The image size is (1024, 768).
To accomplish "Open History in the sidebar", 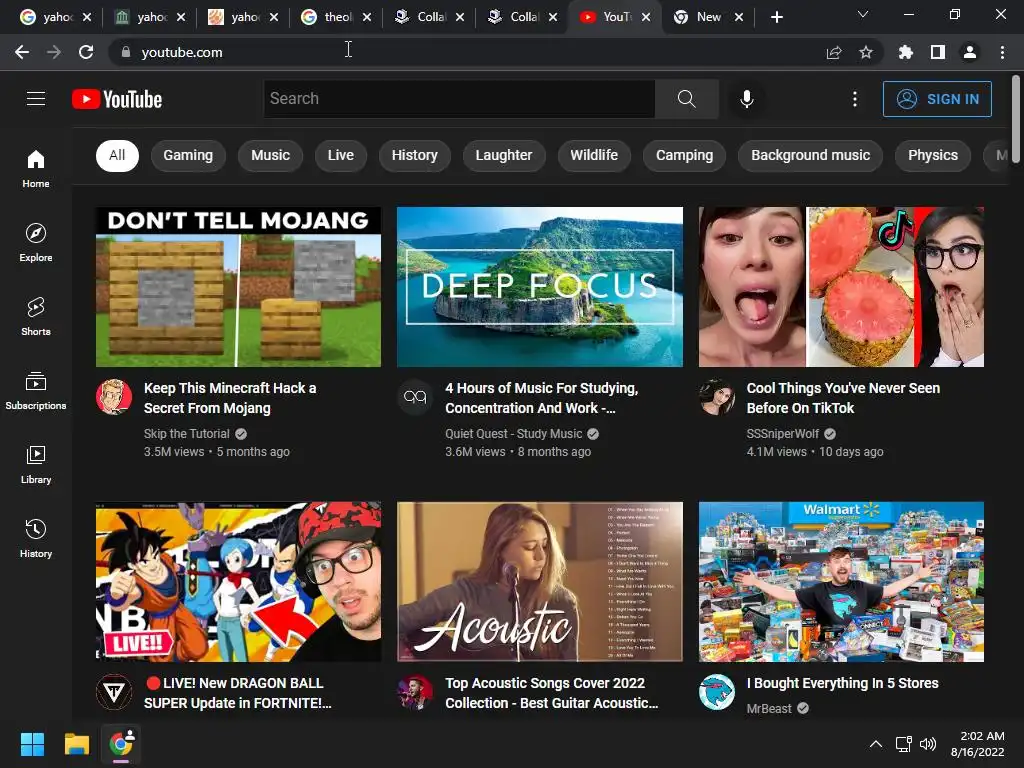I will pos(36,538).
